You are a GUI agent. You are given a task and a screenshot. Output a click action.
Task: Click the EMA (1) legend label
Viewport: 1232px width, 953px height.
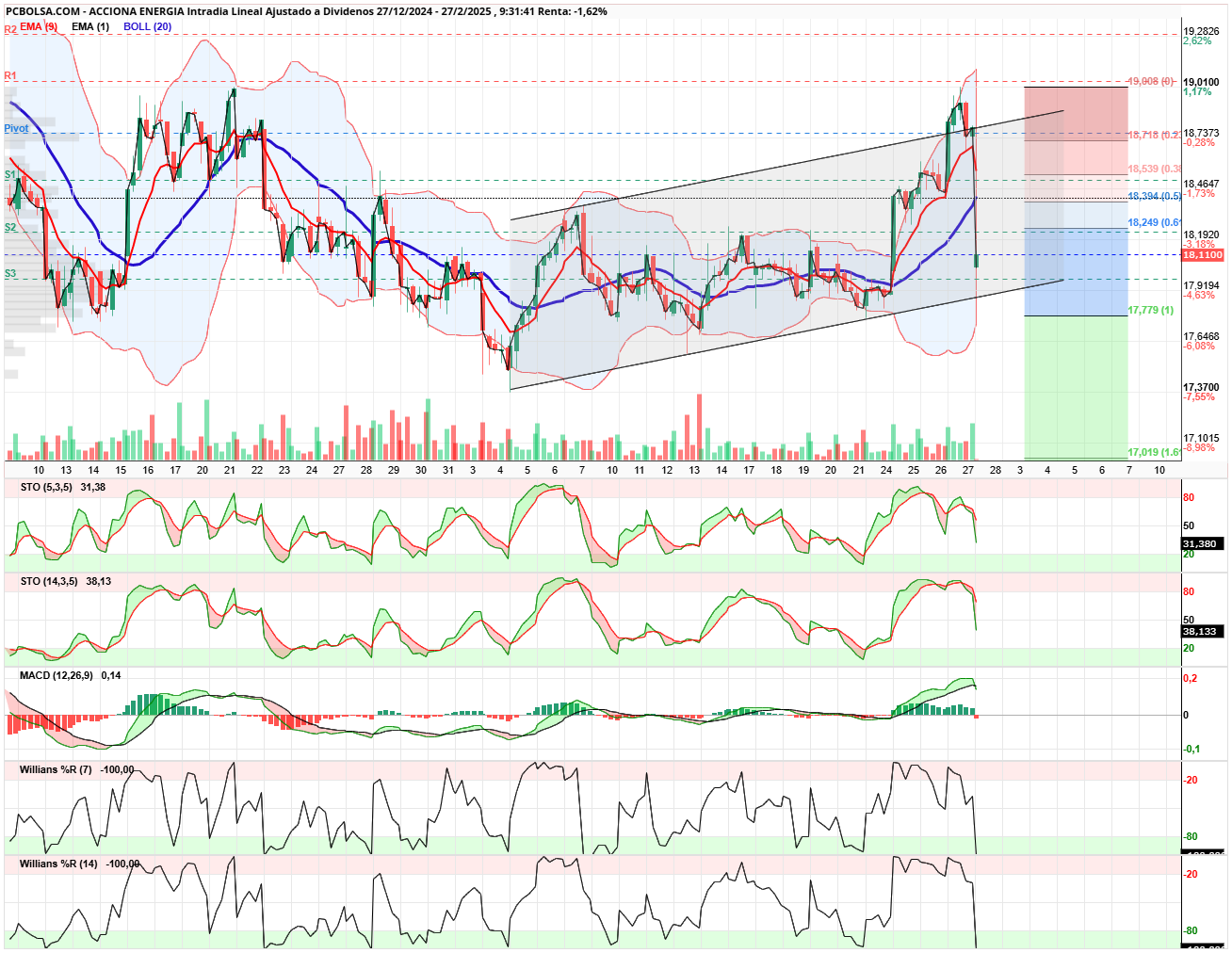tap(90, 26)
